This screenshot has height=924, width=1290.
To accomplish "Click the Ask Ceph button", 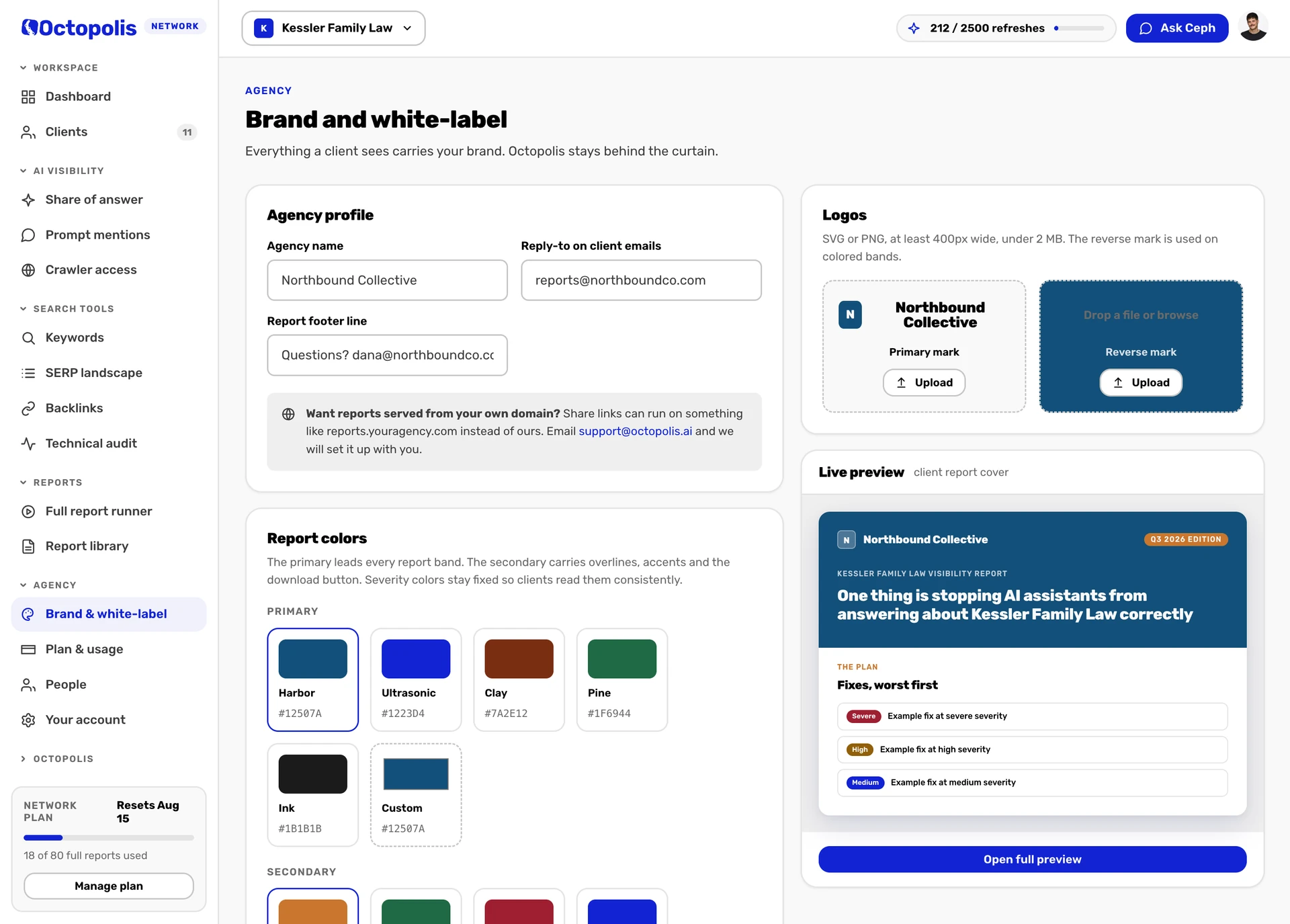I will pos(1177,28).
